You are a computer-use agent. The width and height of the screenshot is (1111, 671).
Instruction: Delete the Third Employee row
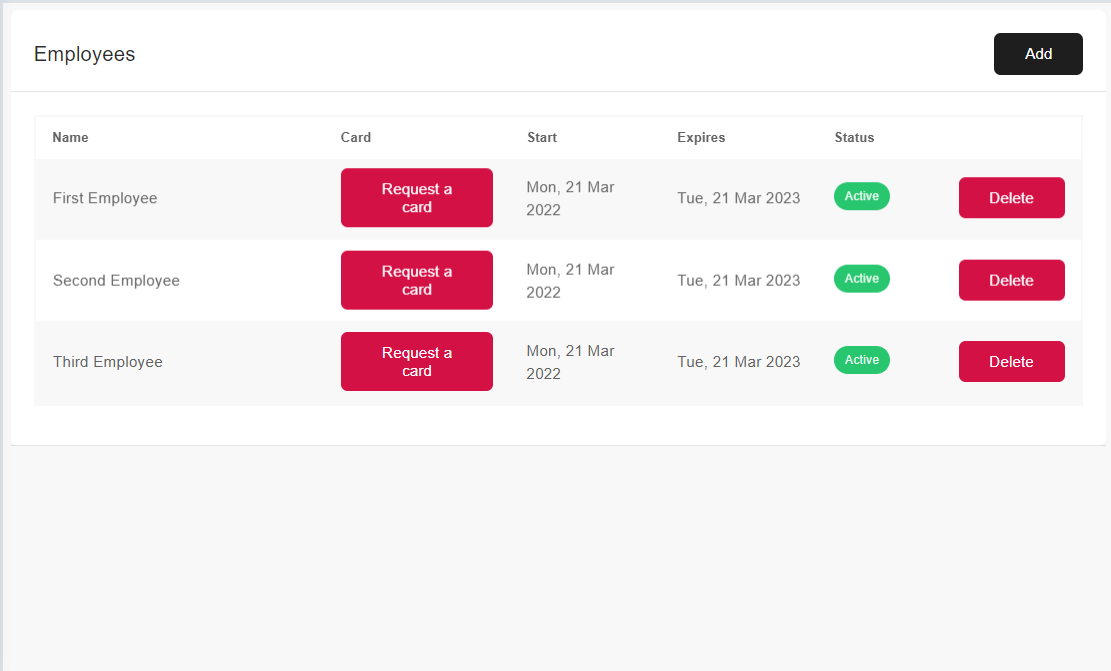(1011, 362)
